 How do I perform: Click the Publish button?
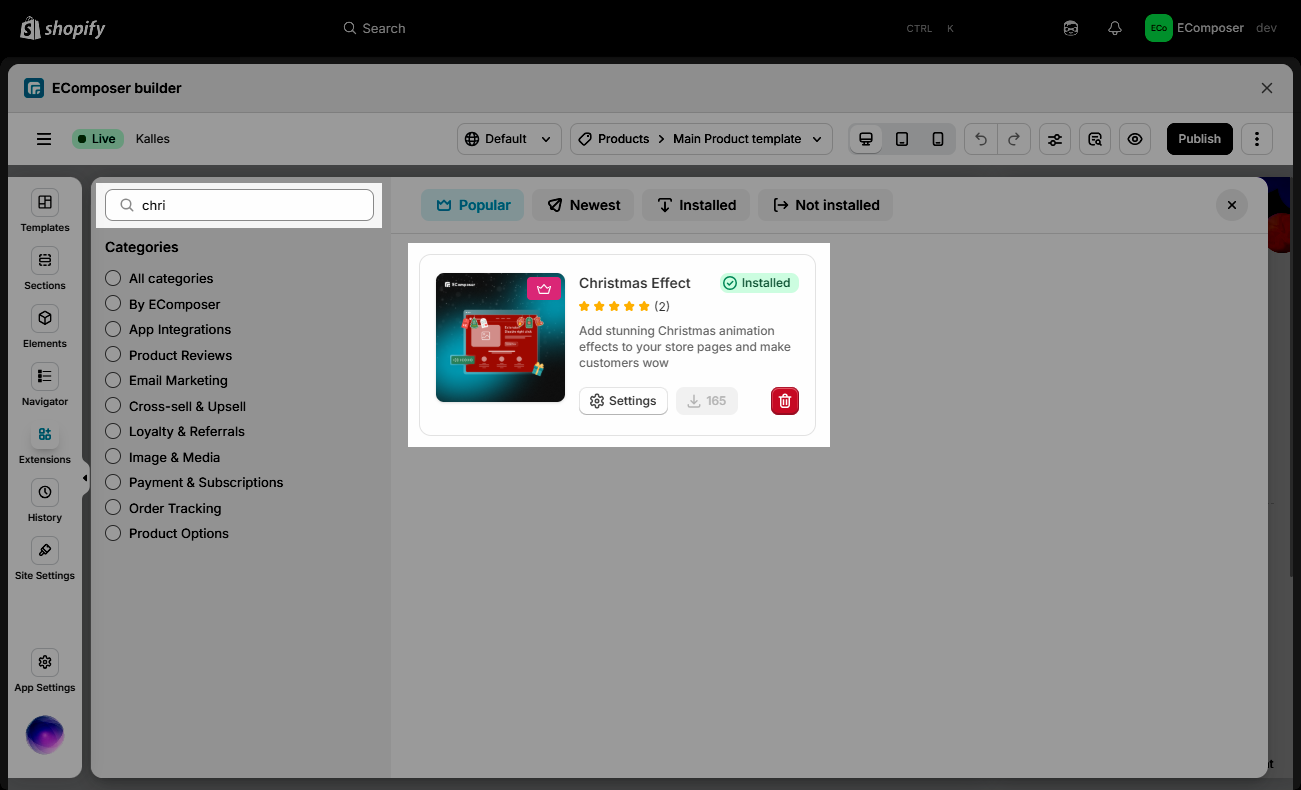pos(1199,139)
